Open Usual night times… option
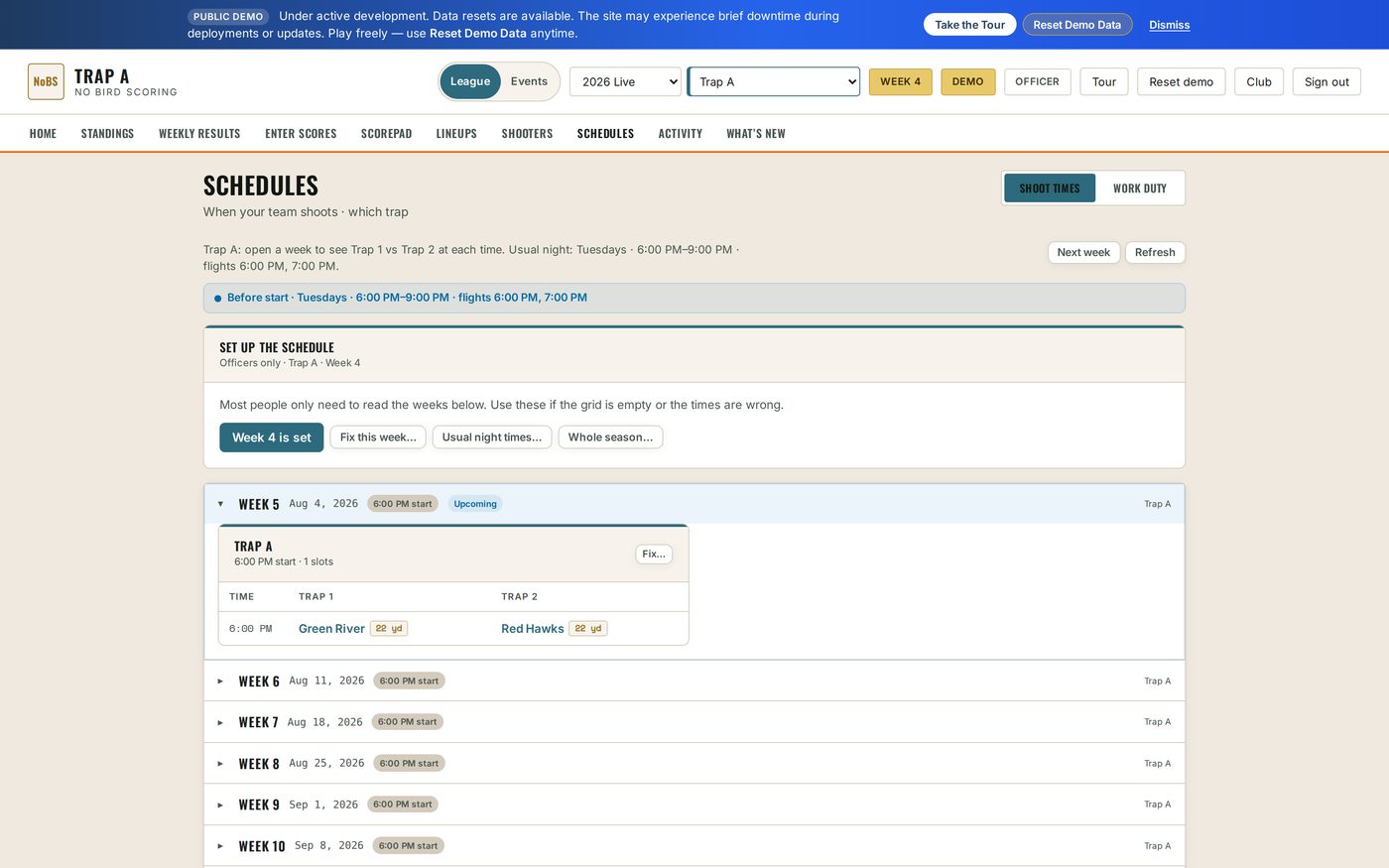The height and width of the screenshot is (868, 1389). coord(492,437)
